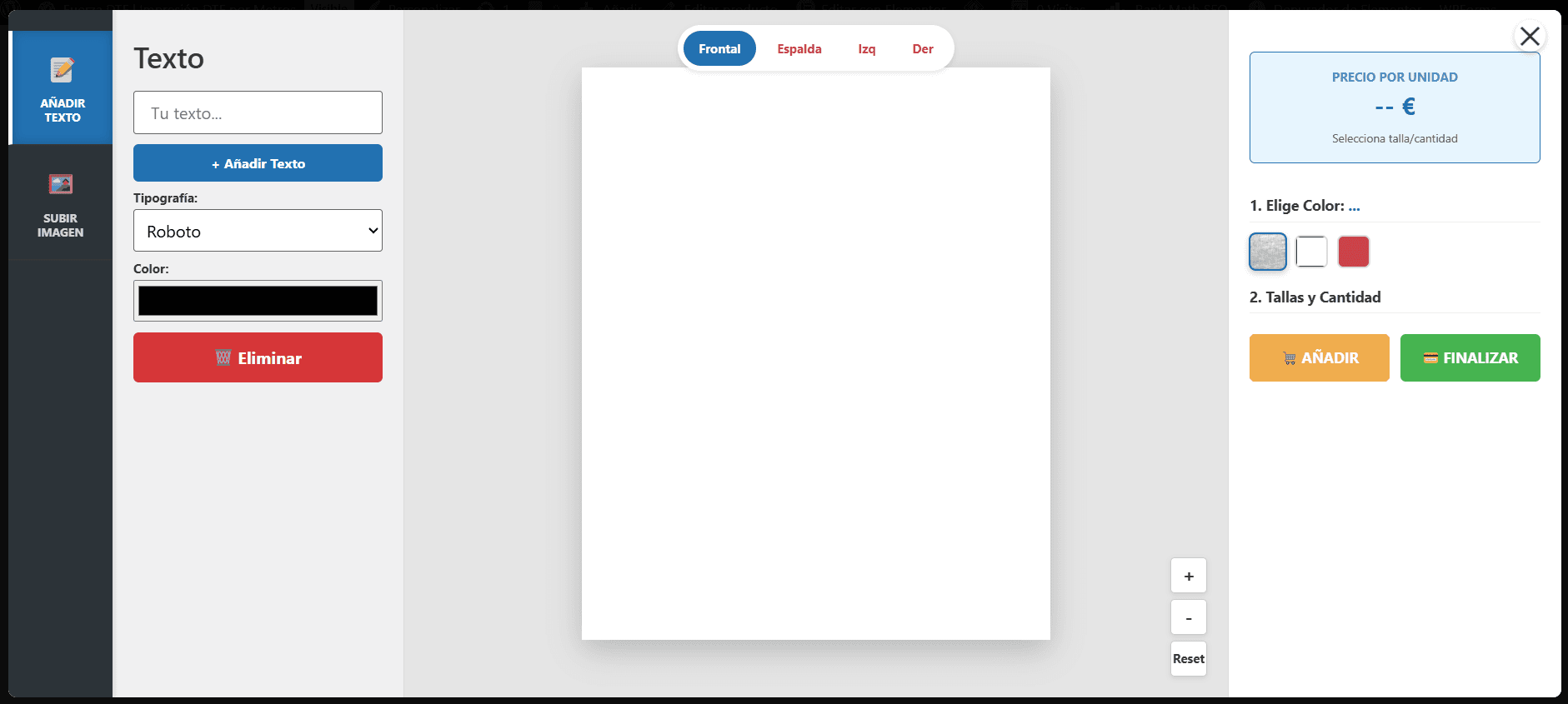Viewport: 1568px width, 704px height.
Task: Click the orange AÑADIR cart button
Action: [x=1320, y=357]
